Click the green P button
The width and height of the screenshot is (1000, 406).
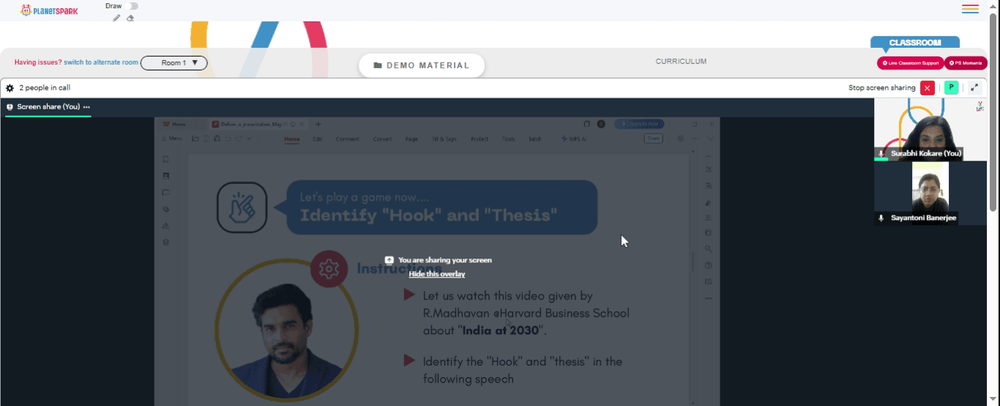point(952,88)
